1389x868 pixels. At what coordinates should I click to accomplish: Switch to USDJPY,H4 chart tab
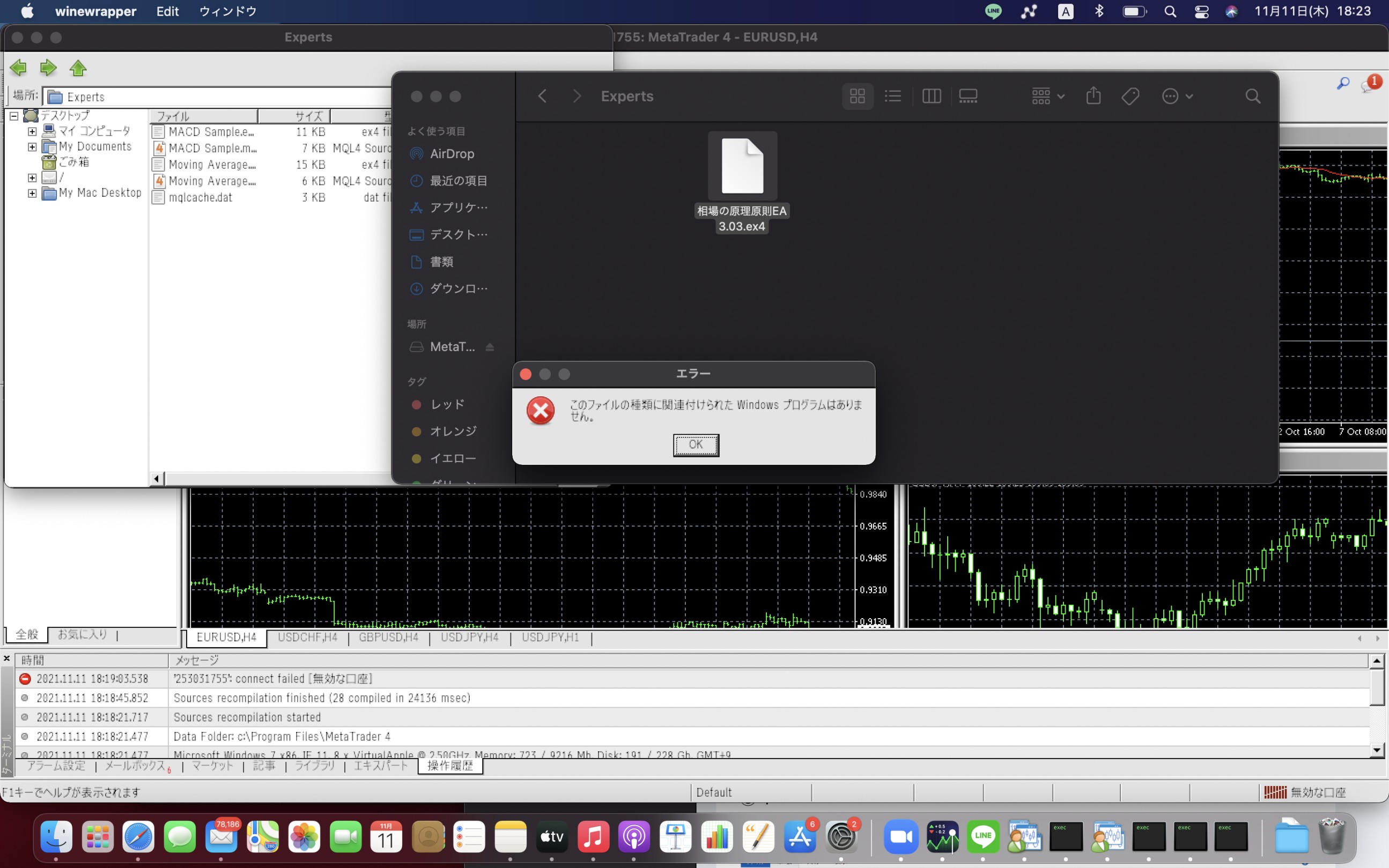pos(469,637)
